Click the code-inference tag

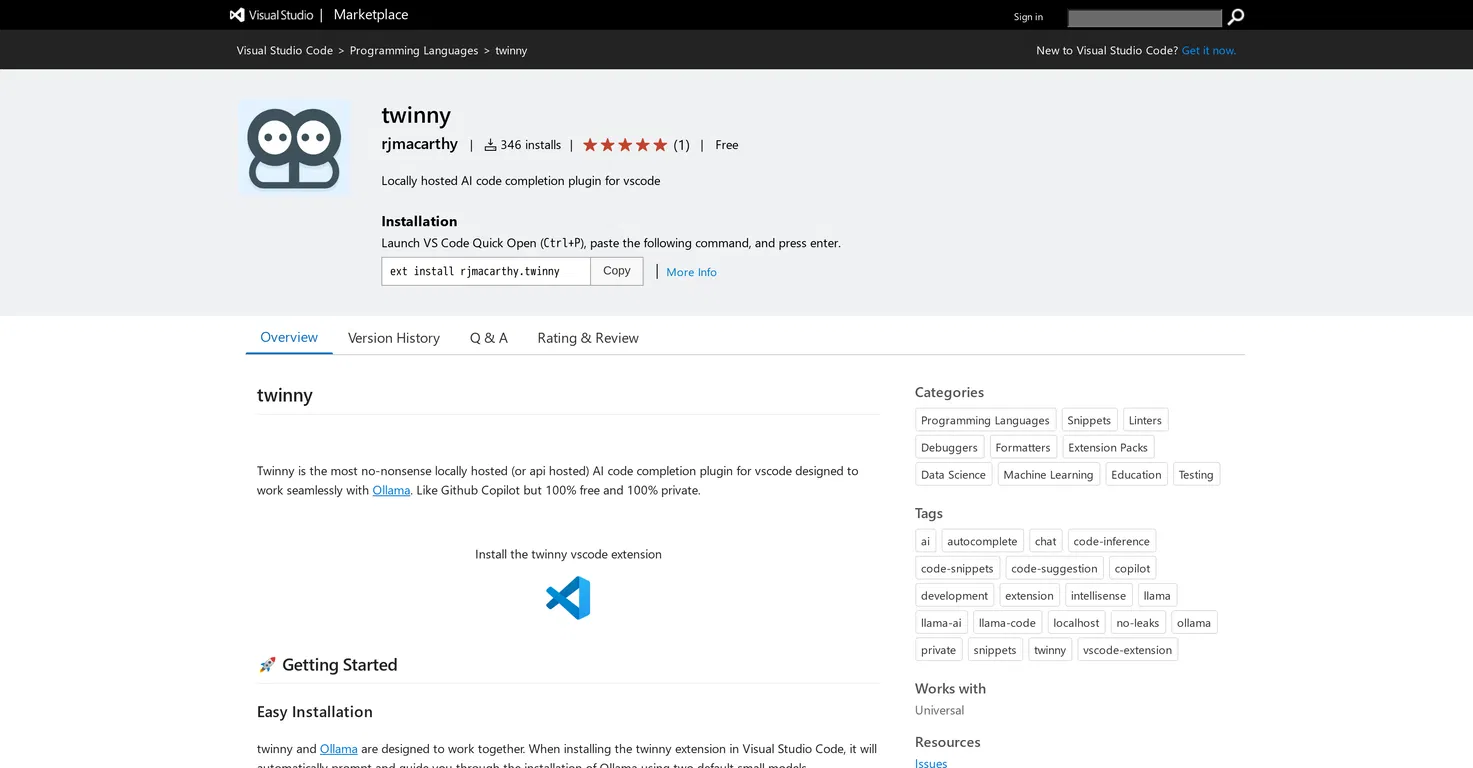(x=1112, y=541)
